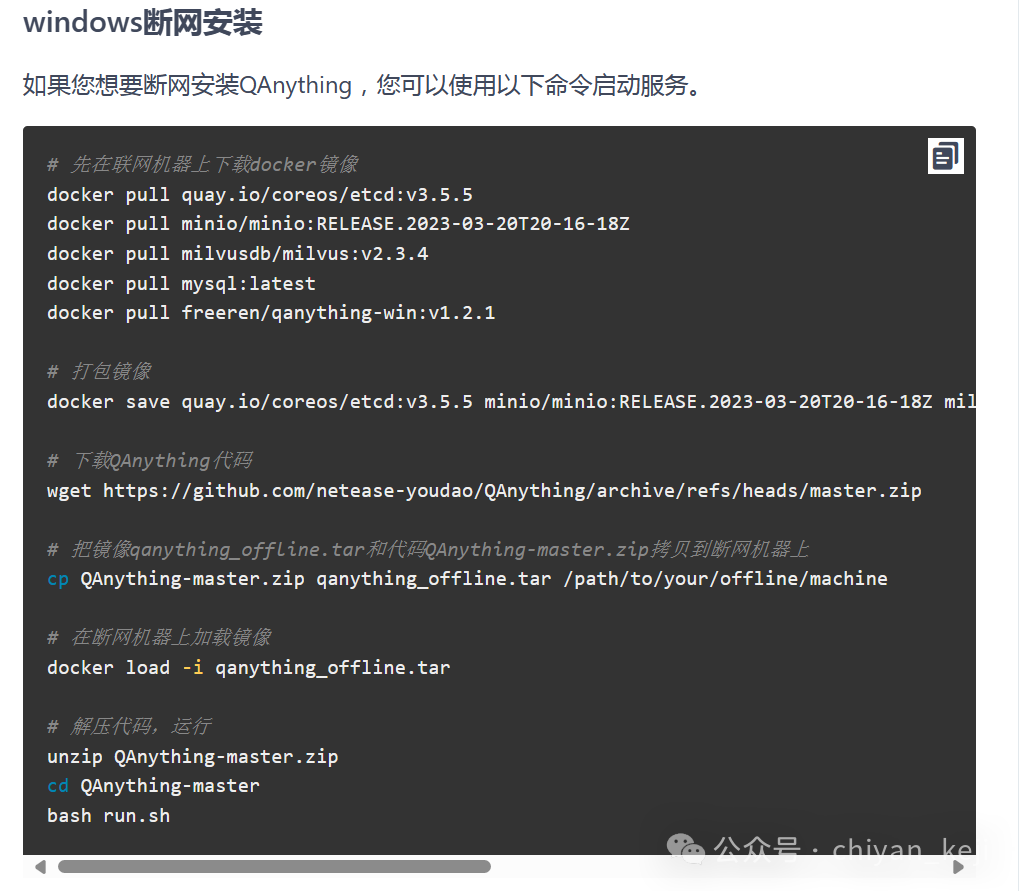Click comment about copying qanything_offline.tar to offline machine
Screen dimensions: 1021x891
pyautogui.click(x=428, y=549)
